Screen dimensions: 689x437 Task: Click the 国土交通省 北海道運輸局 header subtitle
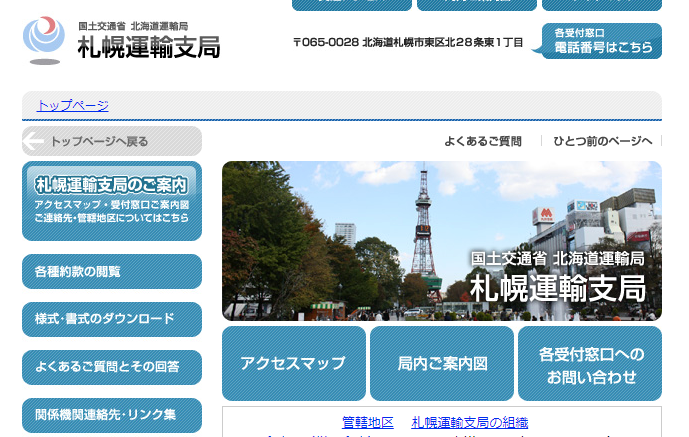point(133,26)
